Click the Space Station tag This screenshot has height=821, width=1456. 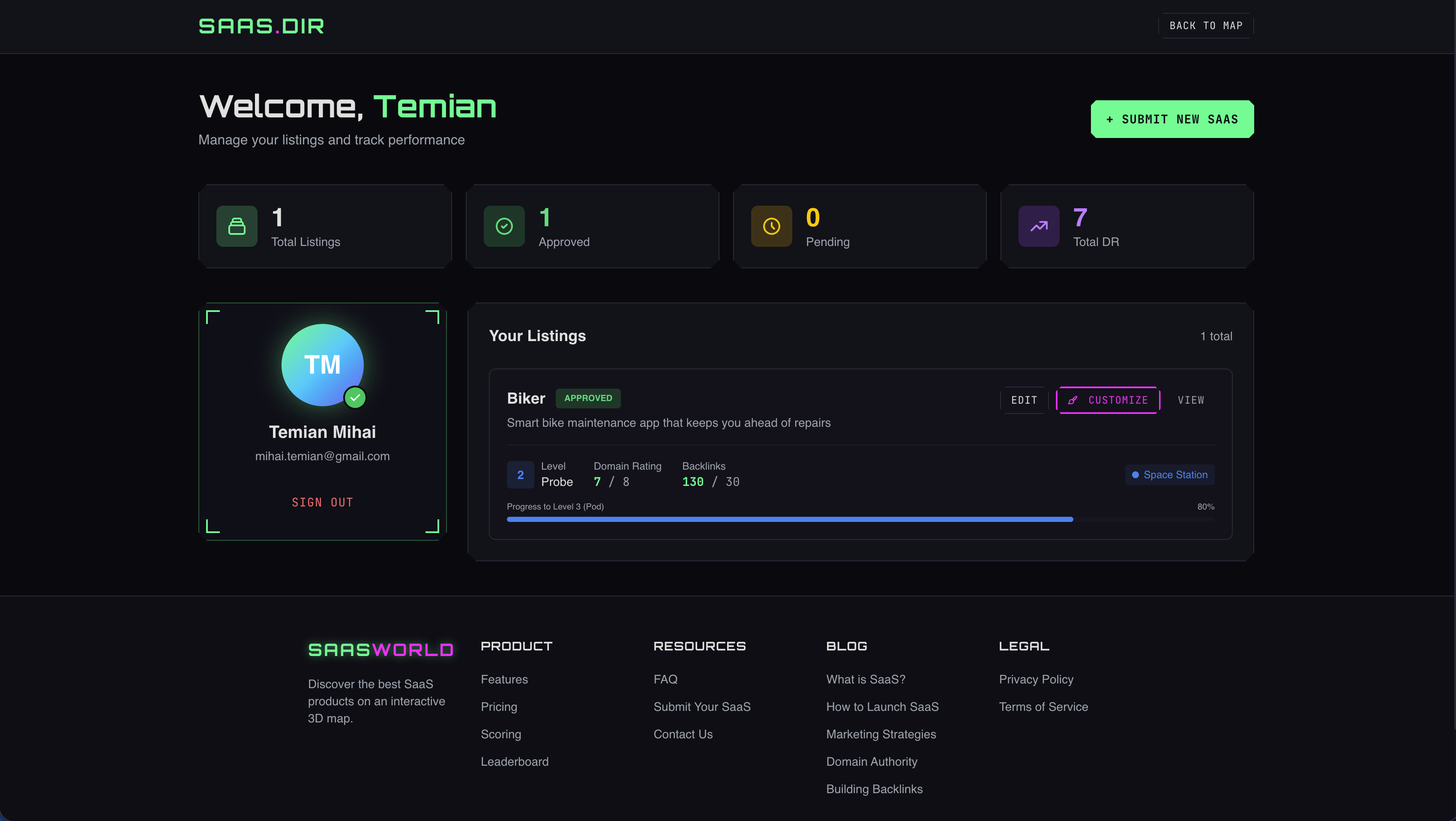(x=1169, y=475)
